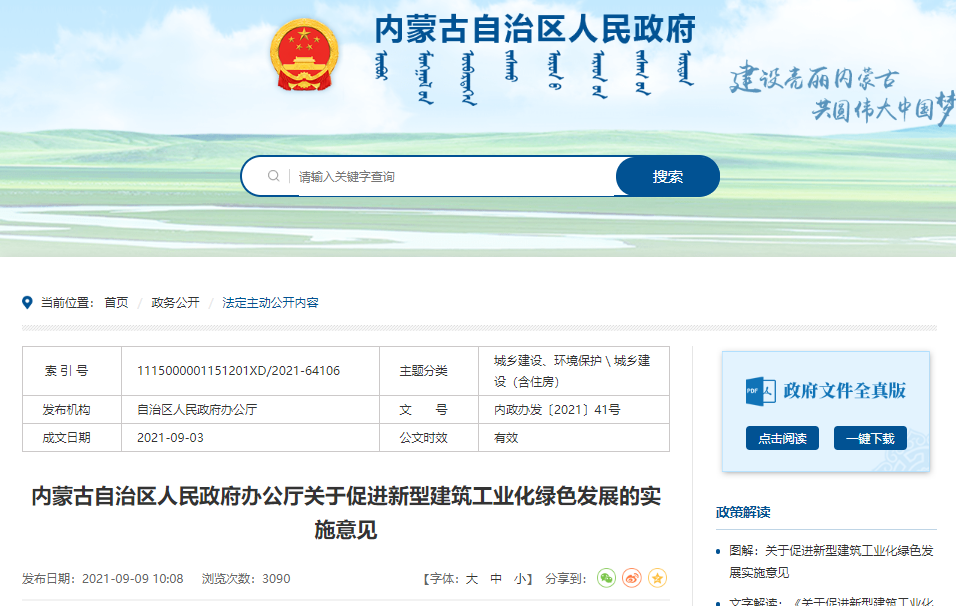Screen dimensions: 956x606
Task: Click the 点击阅读 button
Action: click(x=782, y=437)
